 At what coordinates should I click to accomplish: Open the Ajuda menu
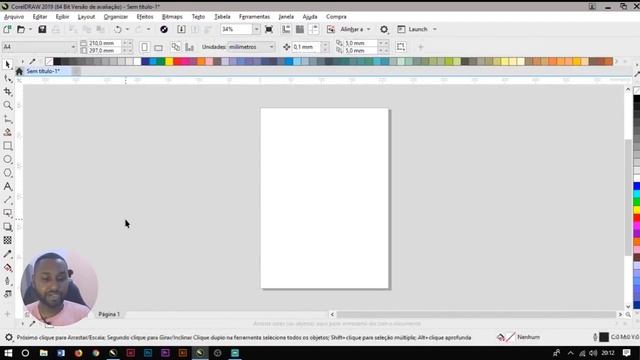(x=310, y=16)
